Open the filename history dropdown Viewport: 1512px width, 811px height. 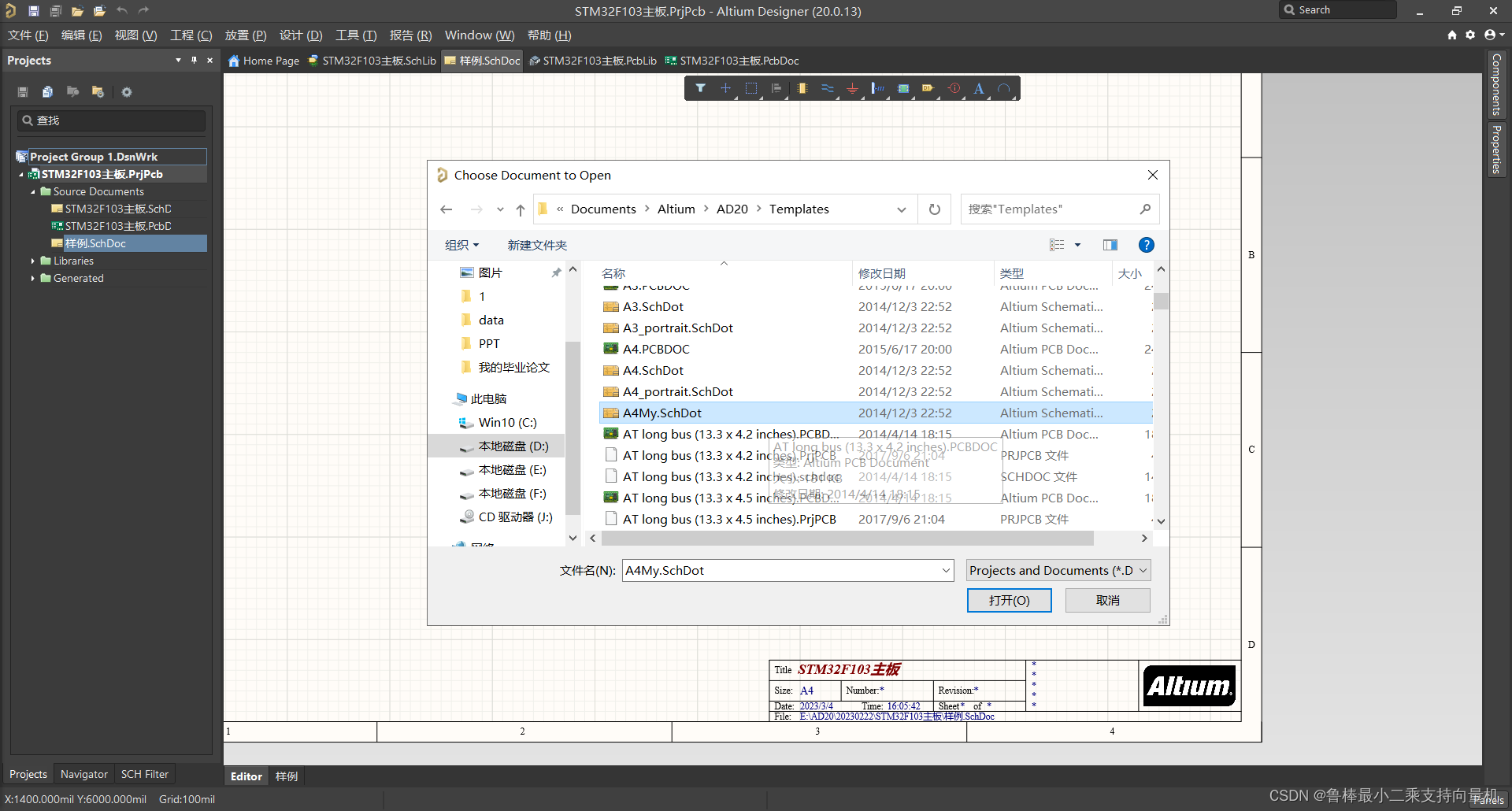[x=946, y=570]
